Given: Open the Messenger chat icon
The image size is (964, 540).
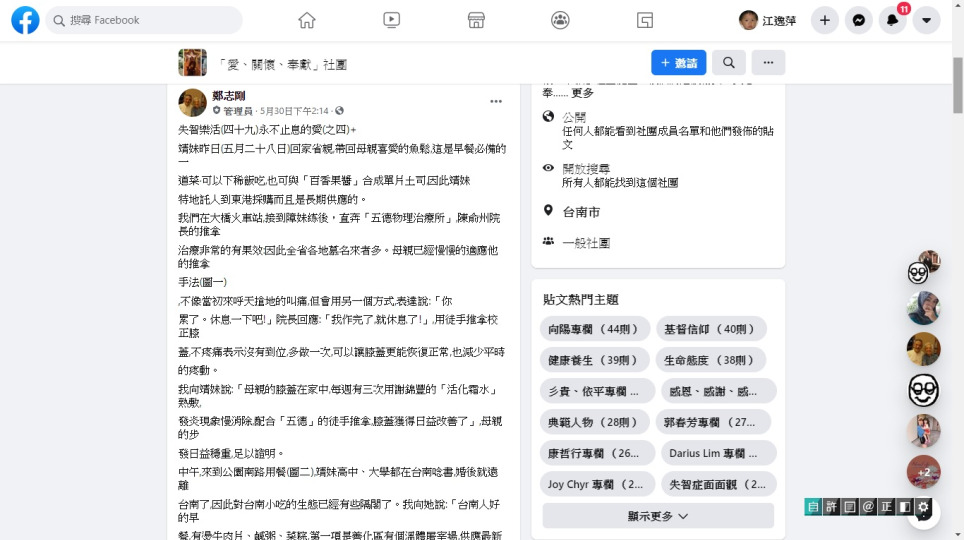Looking at the screenshot, I should [x=858, y=20].
